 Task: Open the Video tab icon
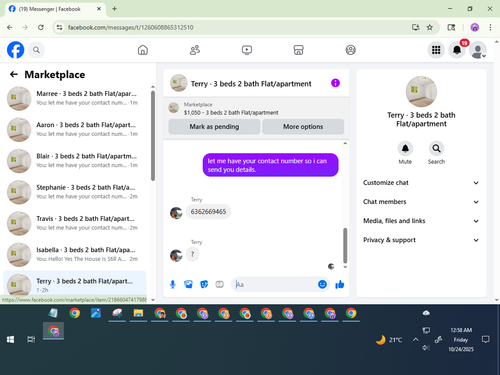coord(247,50)
